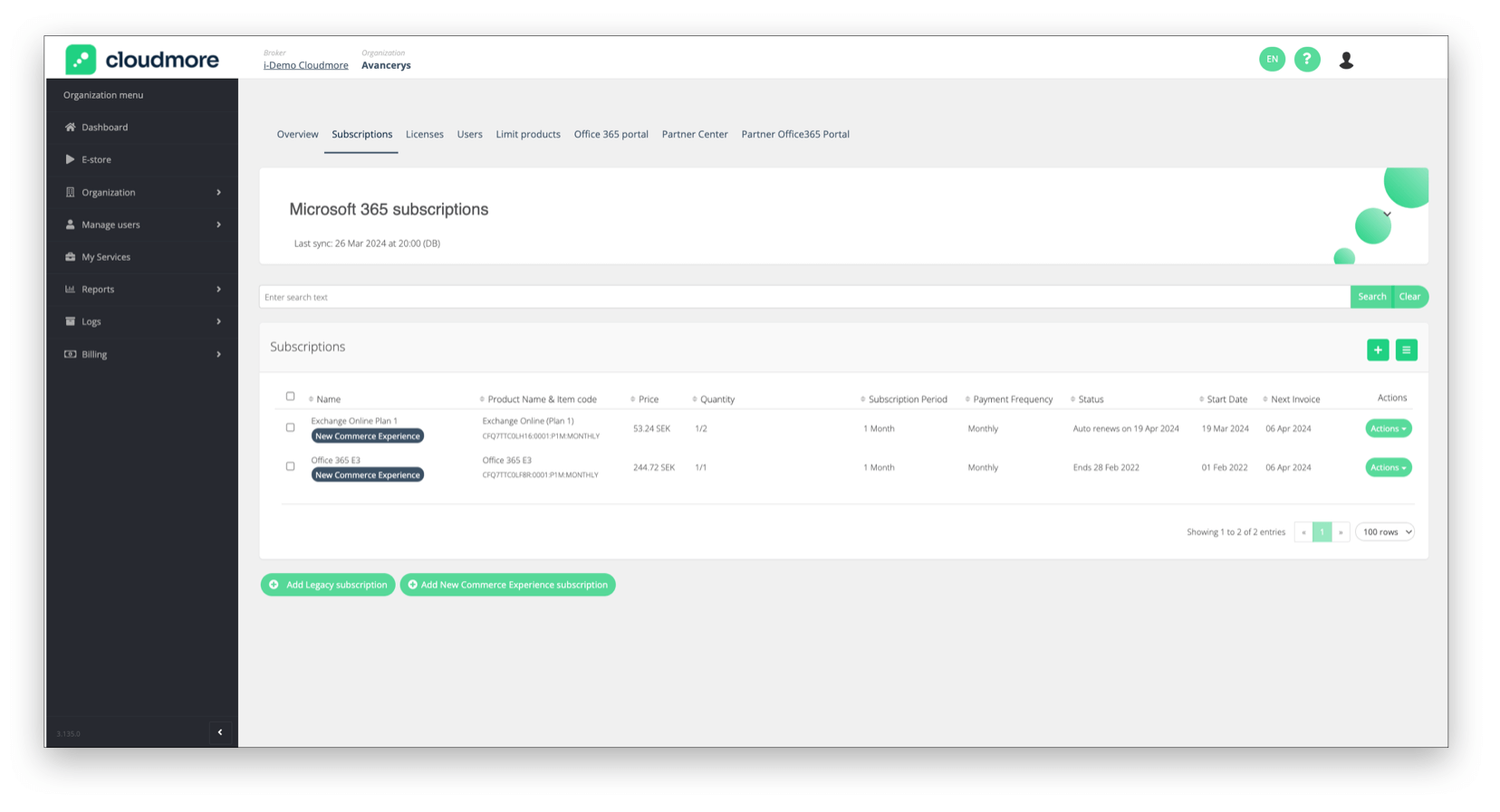Go to pagination page 1
The height and width of the screenshot is (812, 1500).
click(x=1322, y=532)
